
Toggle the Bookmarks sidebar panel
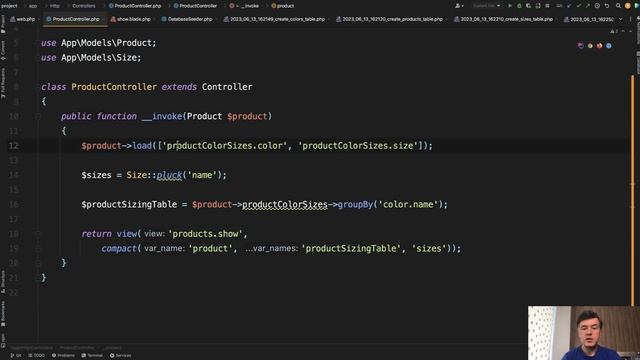pyautogui.click(x=3, y=314)
